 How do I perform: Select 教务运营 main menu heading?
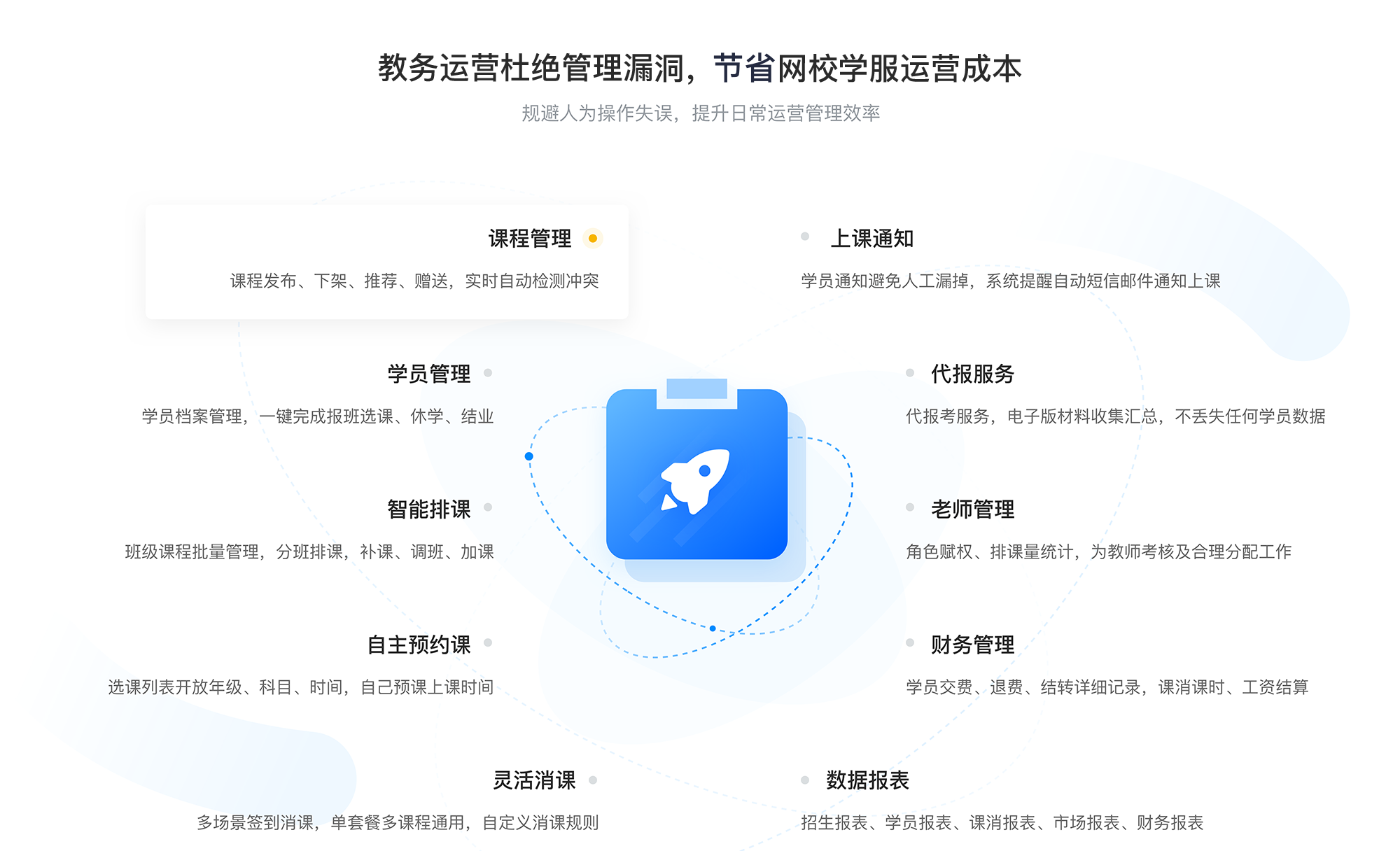pyautogui.click(x=700, y=57)
